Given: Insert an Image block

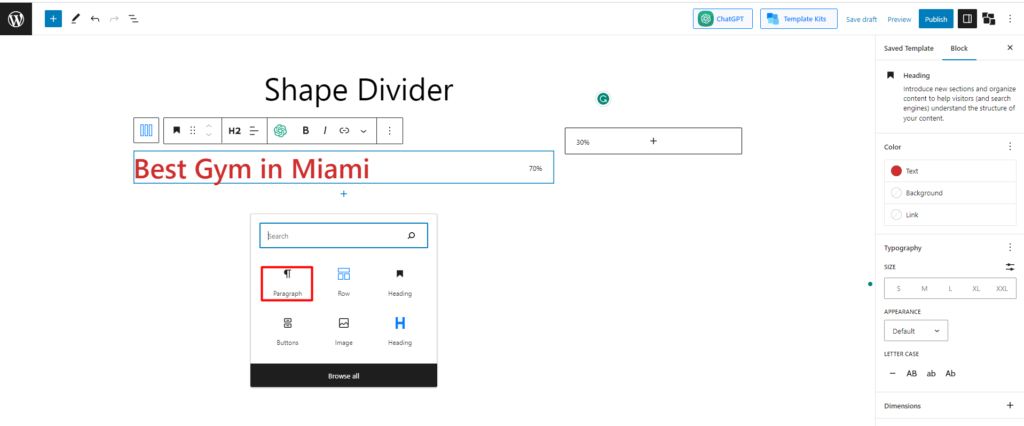Looking at the screenshot, I should pos(344,331).
